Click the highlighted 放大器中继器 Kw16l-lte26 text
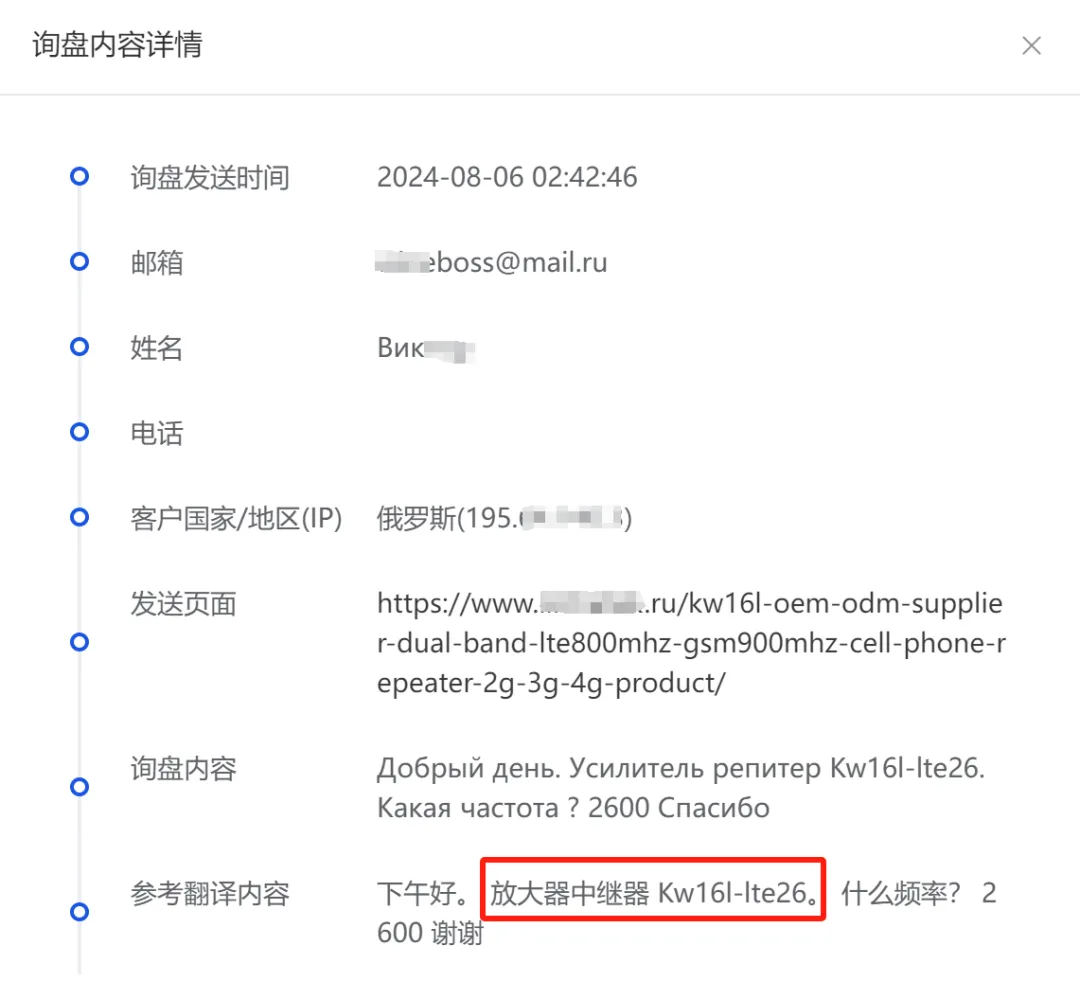The height and width of the screenshot is (999, 1080). (x=654, y=894)
